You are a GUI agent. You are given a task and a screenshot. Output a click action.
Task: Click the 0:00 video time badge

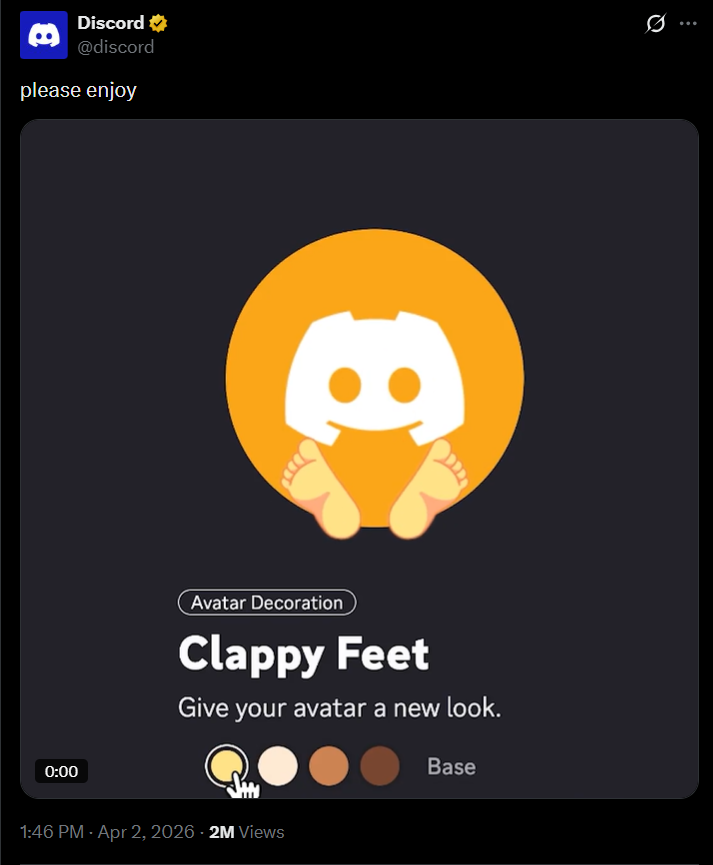[61, 771]
